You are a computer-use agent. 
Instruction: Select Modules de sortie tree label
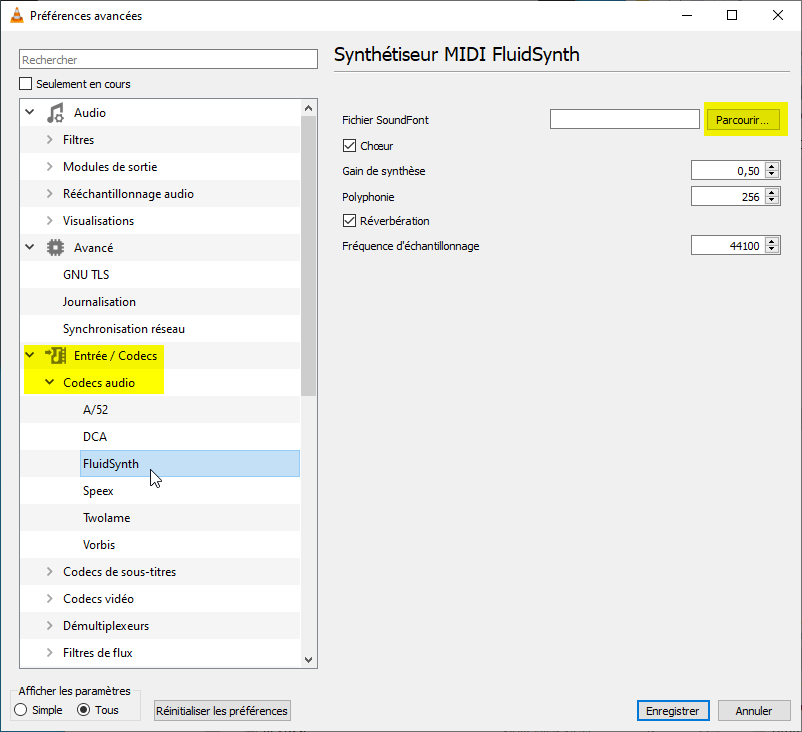tap(110, 167)
